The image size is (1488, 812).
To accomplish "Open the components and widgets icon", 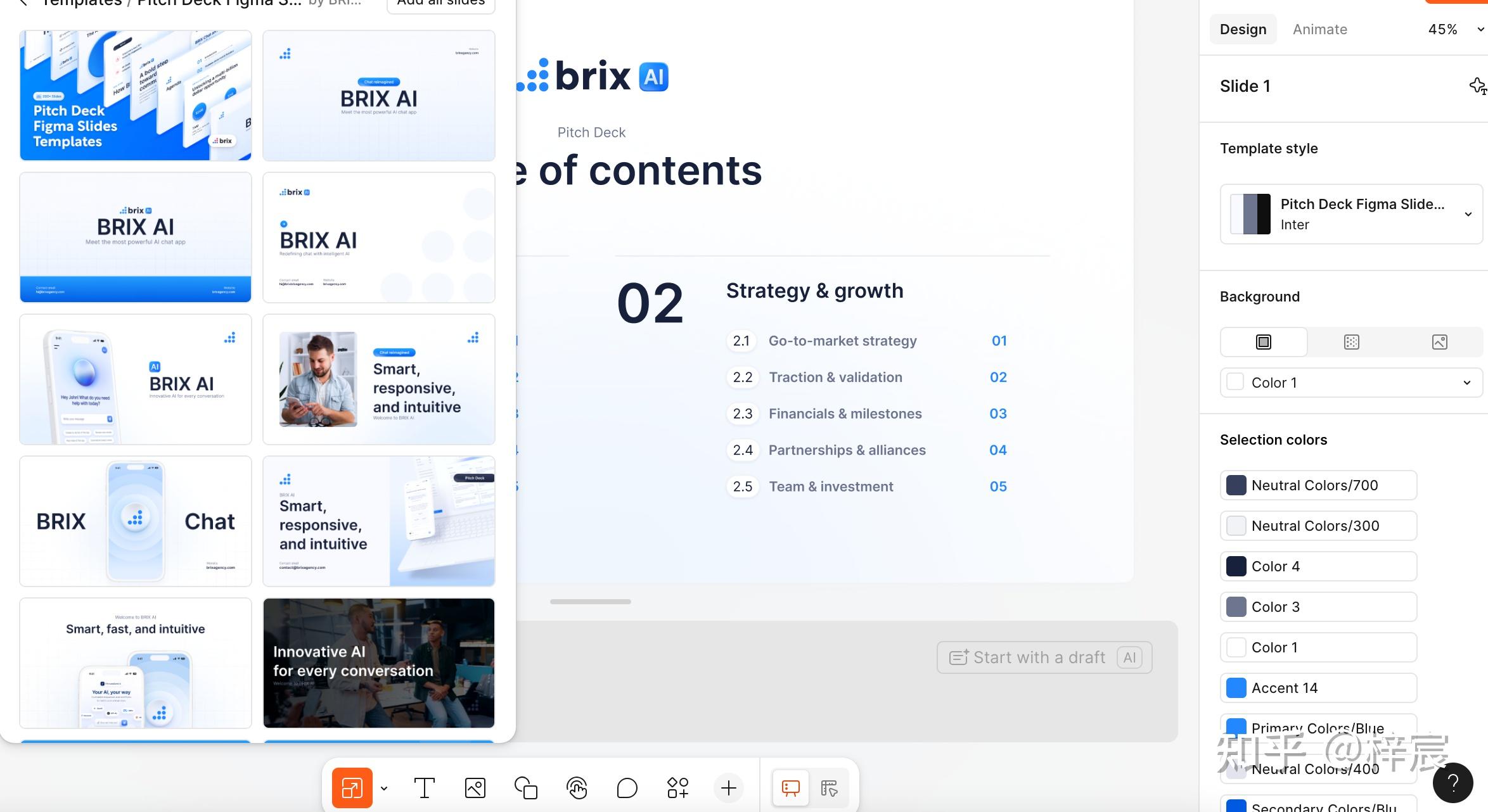I will point(677,788).
